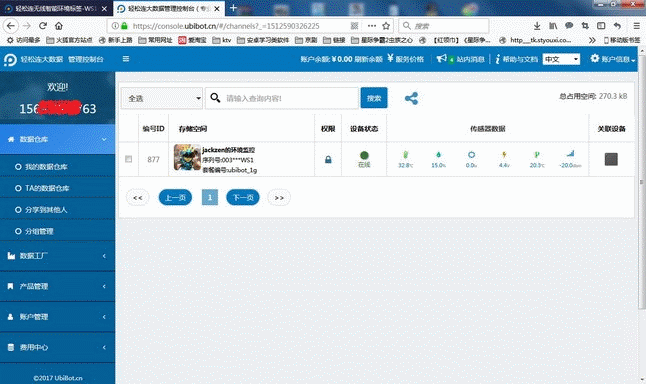The width and height of the screenshot is (646, 384).
Task: Open the 15.0% humidity sensor reading
Action: [x=438, y=159]
